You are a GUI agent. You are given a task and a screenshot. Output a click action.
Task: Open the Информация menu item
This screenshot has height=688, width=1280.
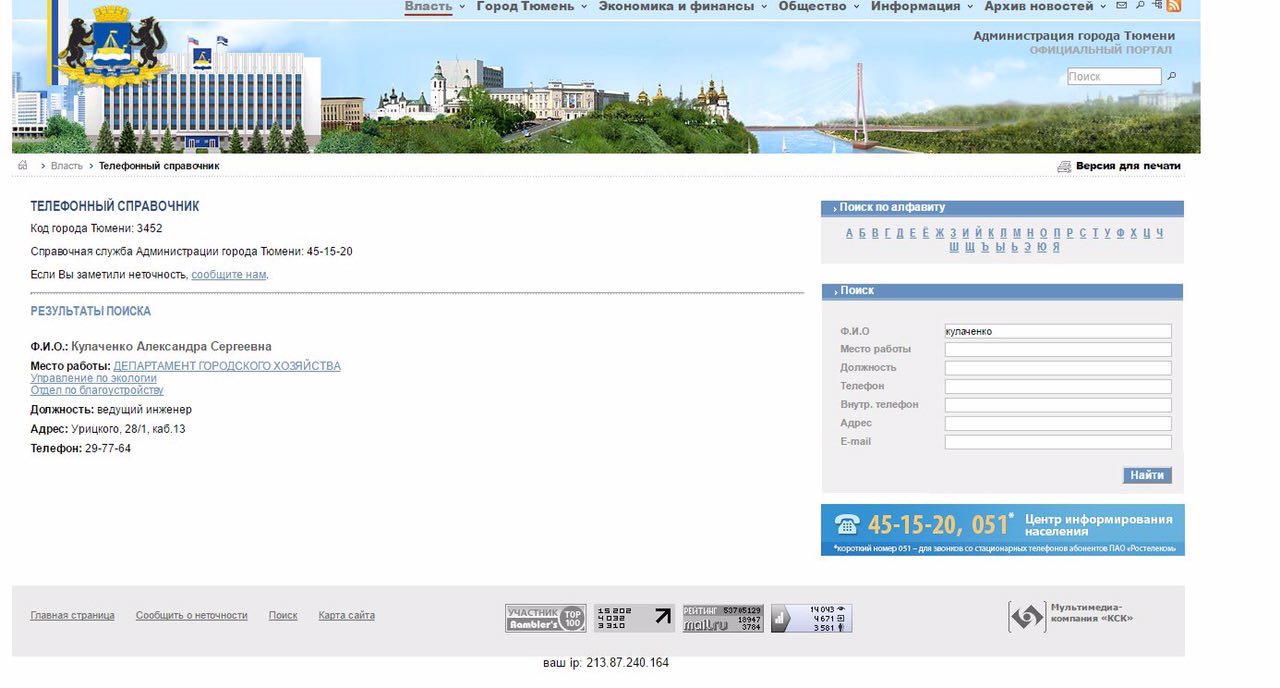pyautogui.click(x=915, y=6)
